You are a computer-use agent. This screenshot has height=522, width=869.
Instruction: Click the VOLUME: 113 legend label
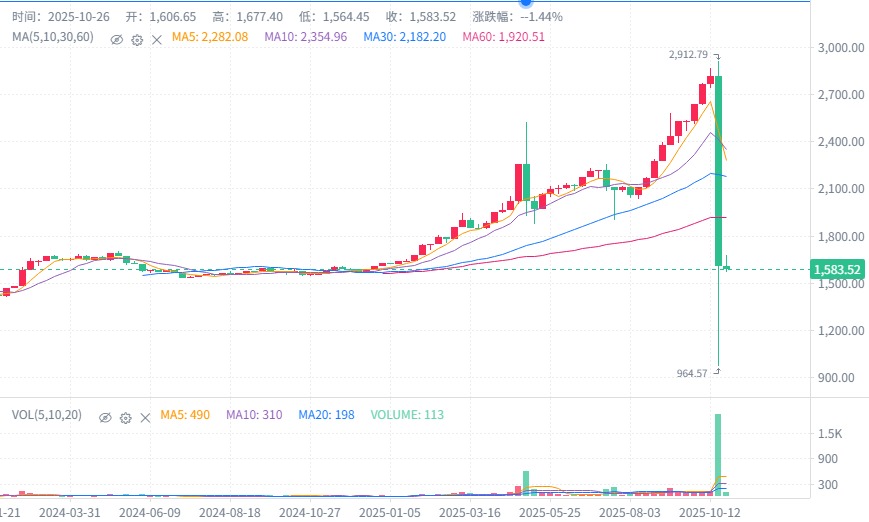[x=407, y=415]
